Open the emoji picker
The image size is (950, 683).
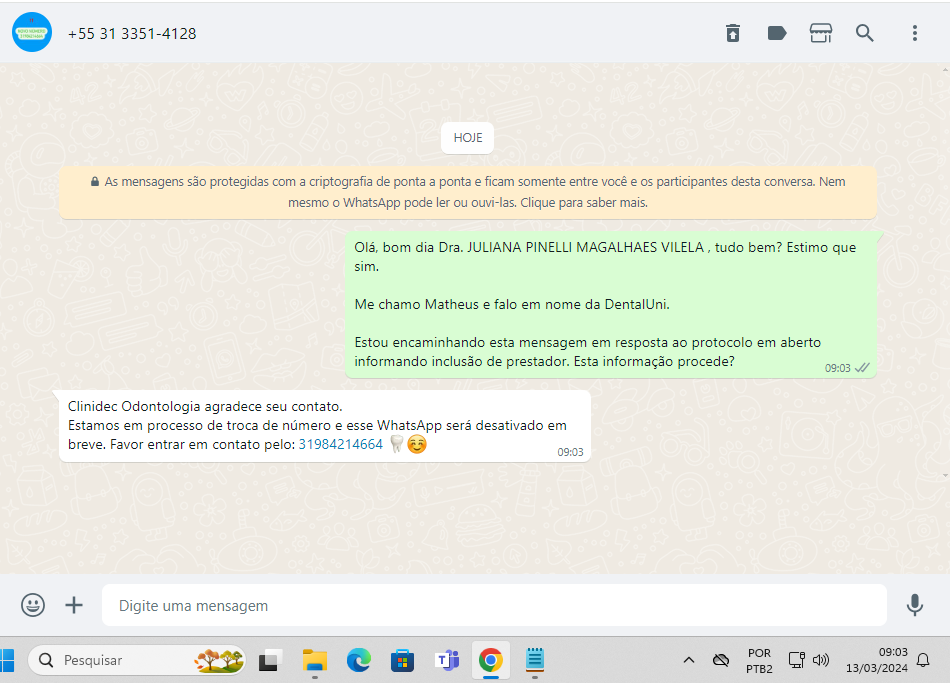tap(33, 605)
